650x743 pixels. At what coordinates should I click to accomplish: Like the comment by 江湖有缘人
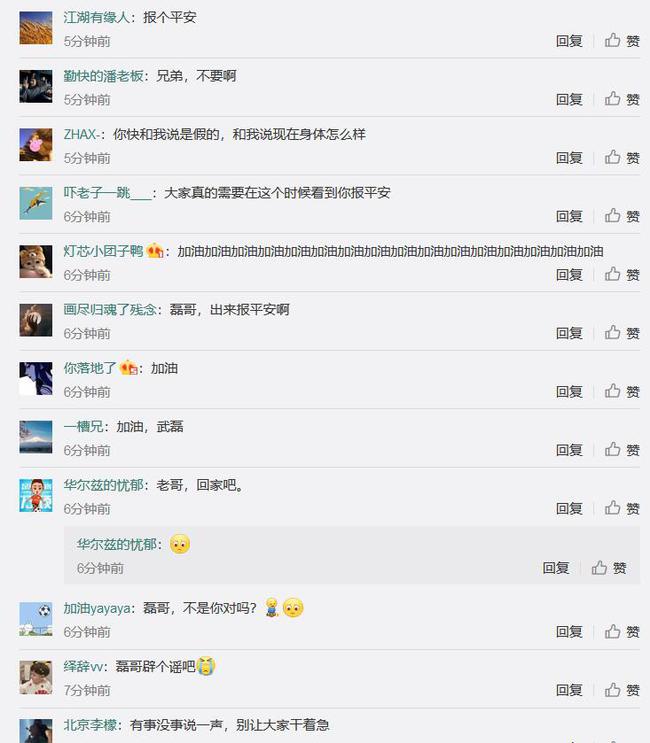622,41
